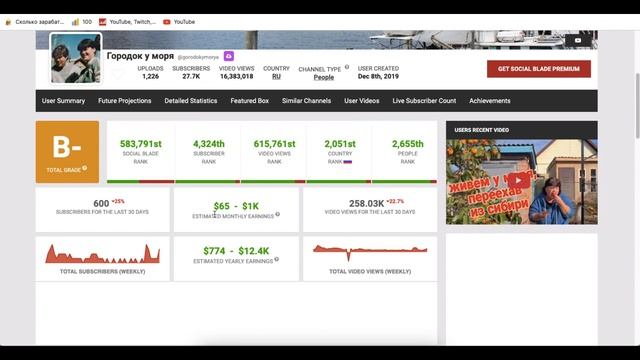Open the User Videos tab
Image resolution: width=640 pixels, height=360 pixels.
(362, 101)
